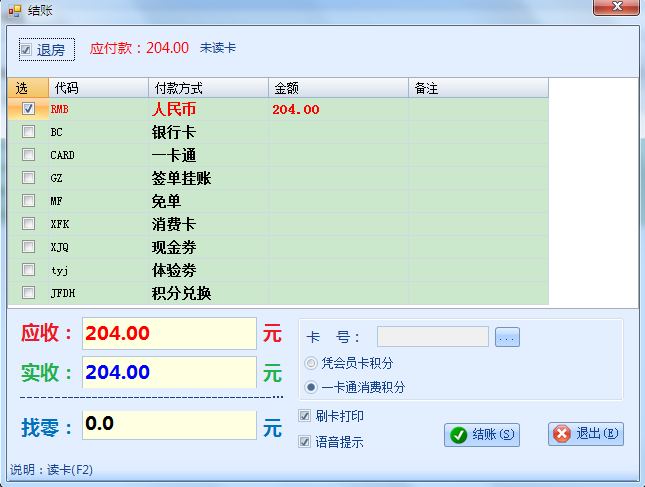Select the 一卡通 payment method cell

pyautogui.click(x=209, y=155)
